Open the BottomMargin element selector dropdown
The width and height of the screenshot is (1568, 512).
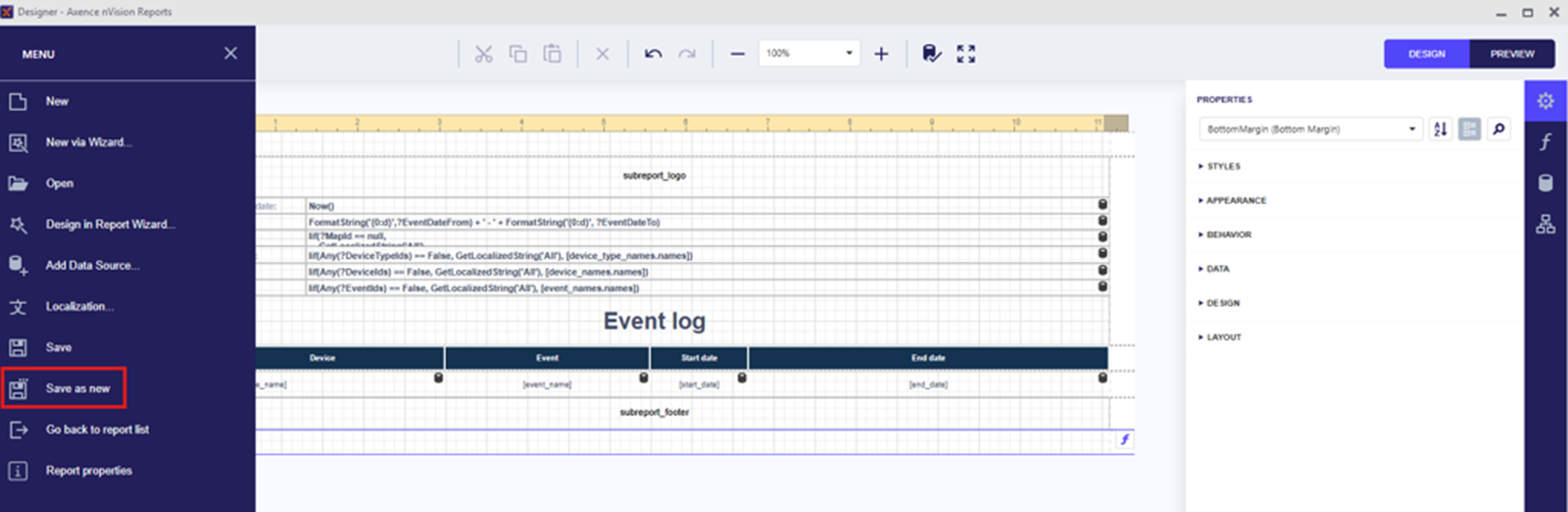tap(1411, 129)
